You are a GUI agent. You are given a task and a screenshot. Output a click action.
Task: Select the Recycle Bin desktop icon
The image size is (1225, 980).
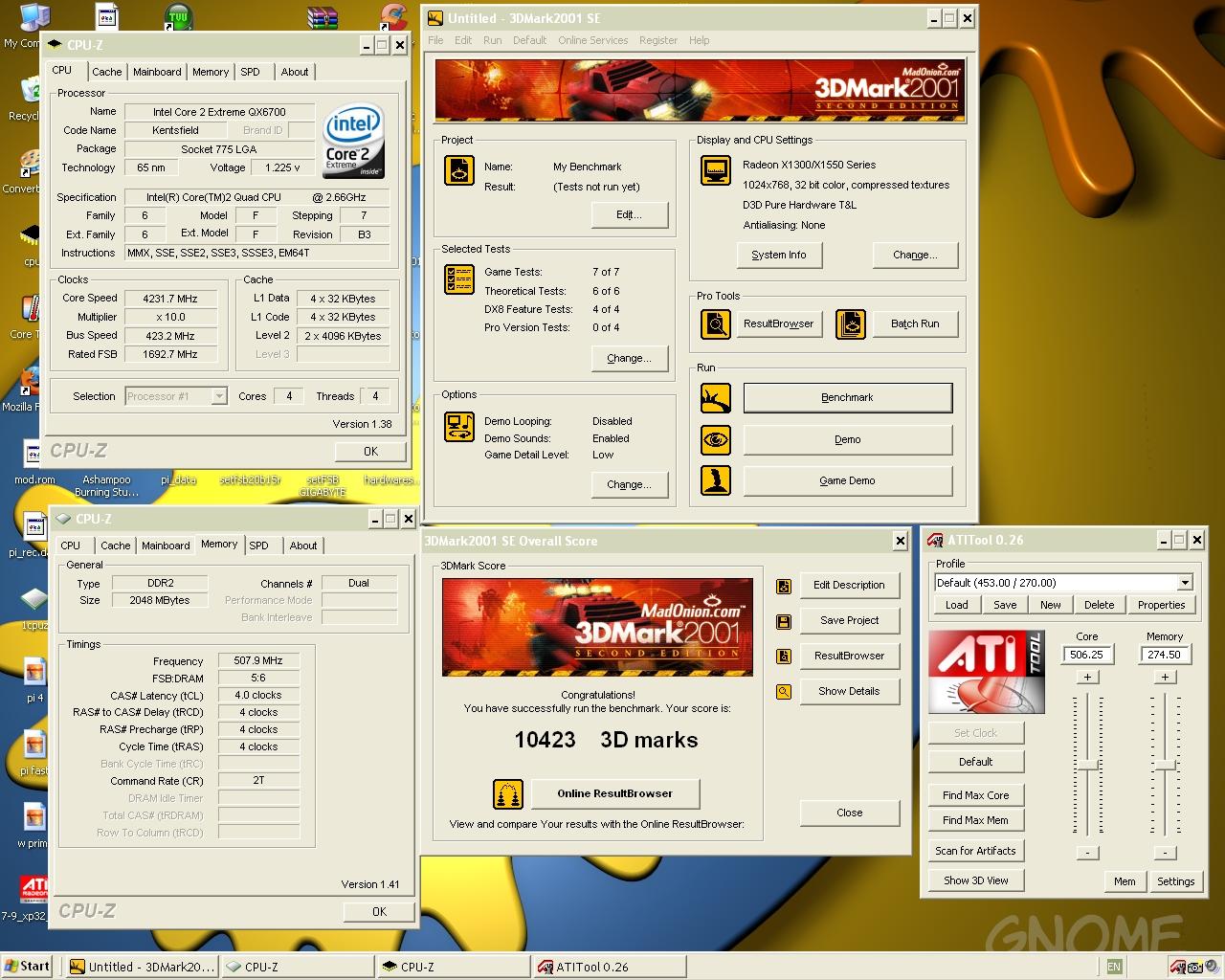point(29,99)
